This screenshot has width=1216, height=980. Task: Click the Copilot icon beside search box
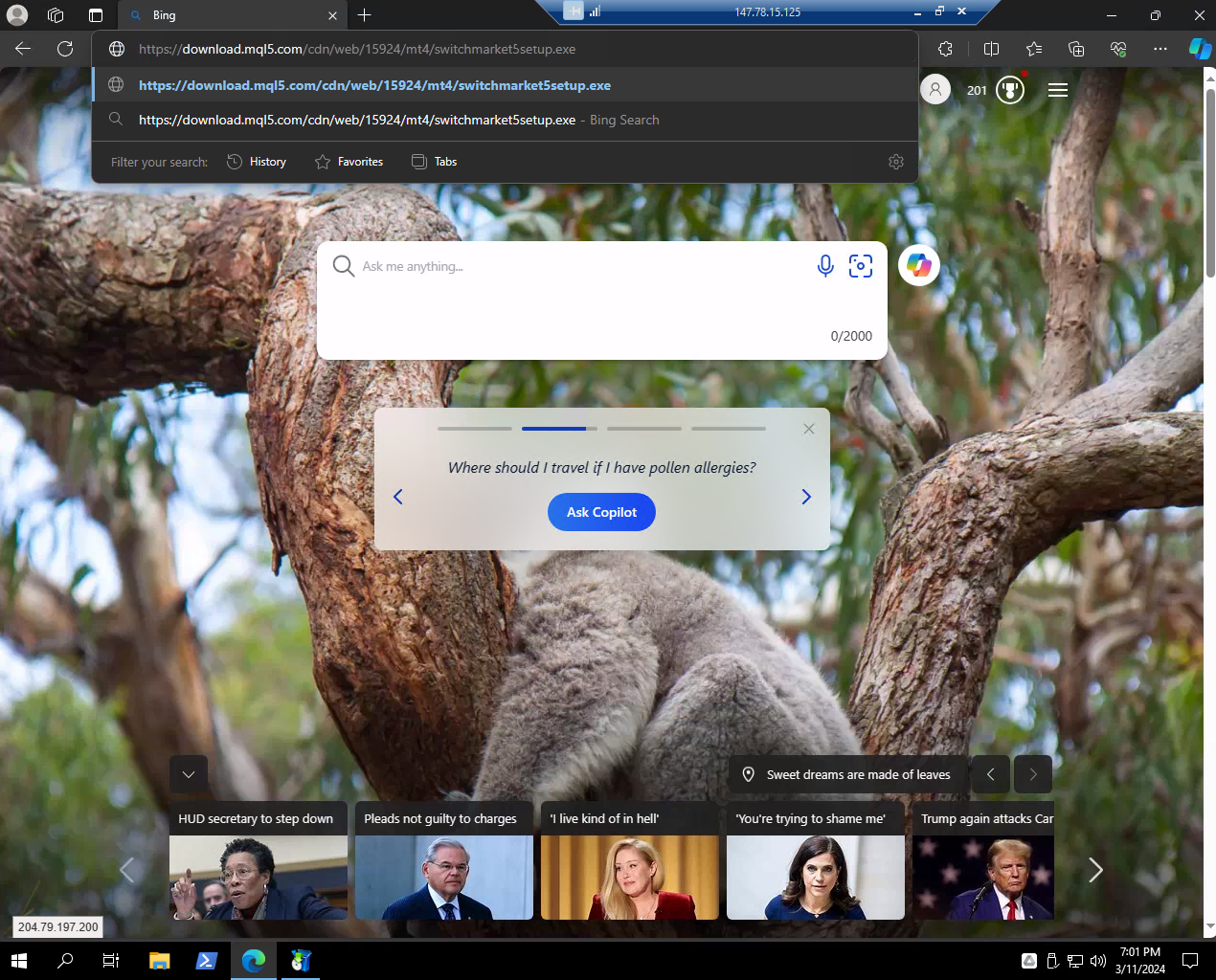coord(918,265)
